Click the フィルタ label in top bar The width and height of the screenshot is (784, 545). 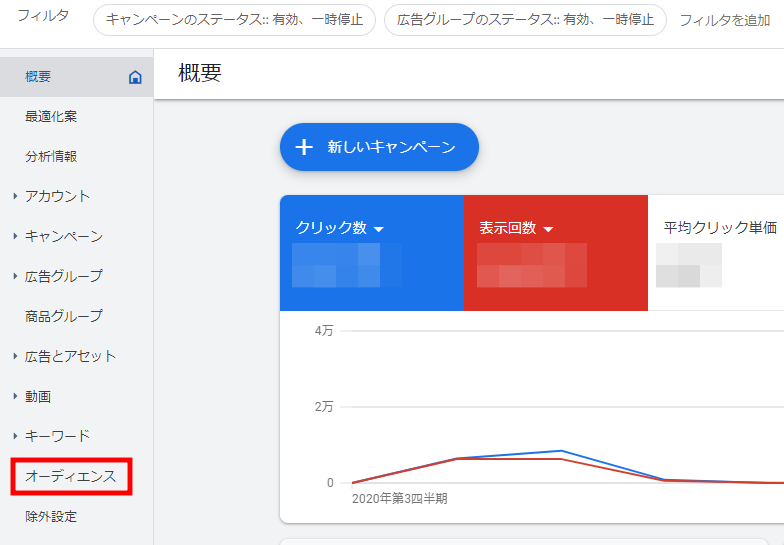pyautogui.click(x=43, y=16)
